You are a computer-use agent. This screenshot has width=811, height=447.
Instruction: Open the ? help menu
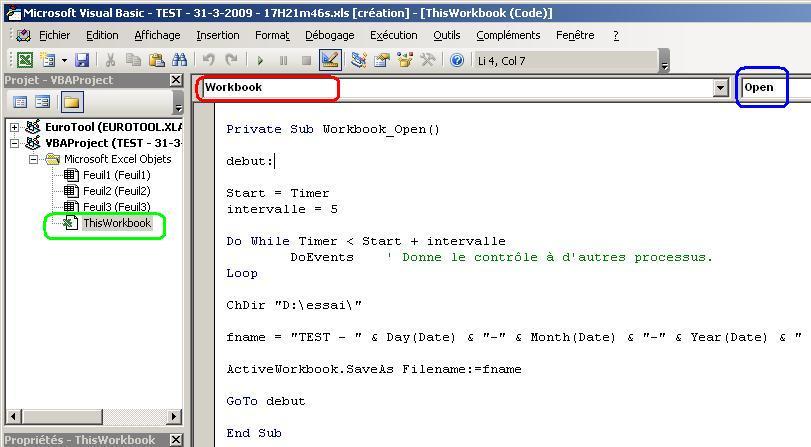click(615, 35)
